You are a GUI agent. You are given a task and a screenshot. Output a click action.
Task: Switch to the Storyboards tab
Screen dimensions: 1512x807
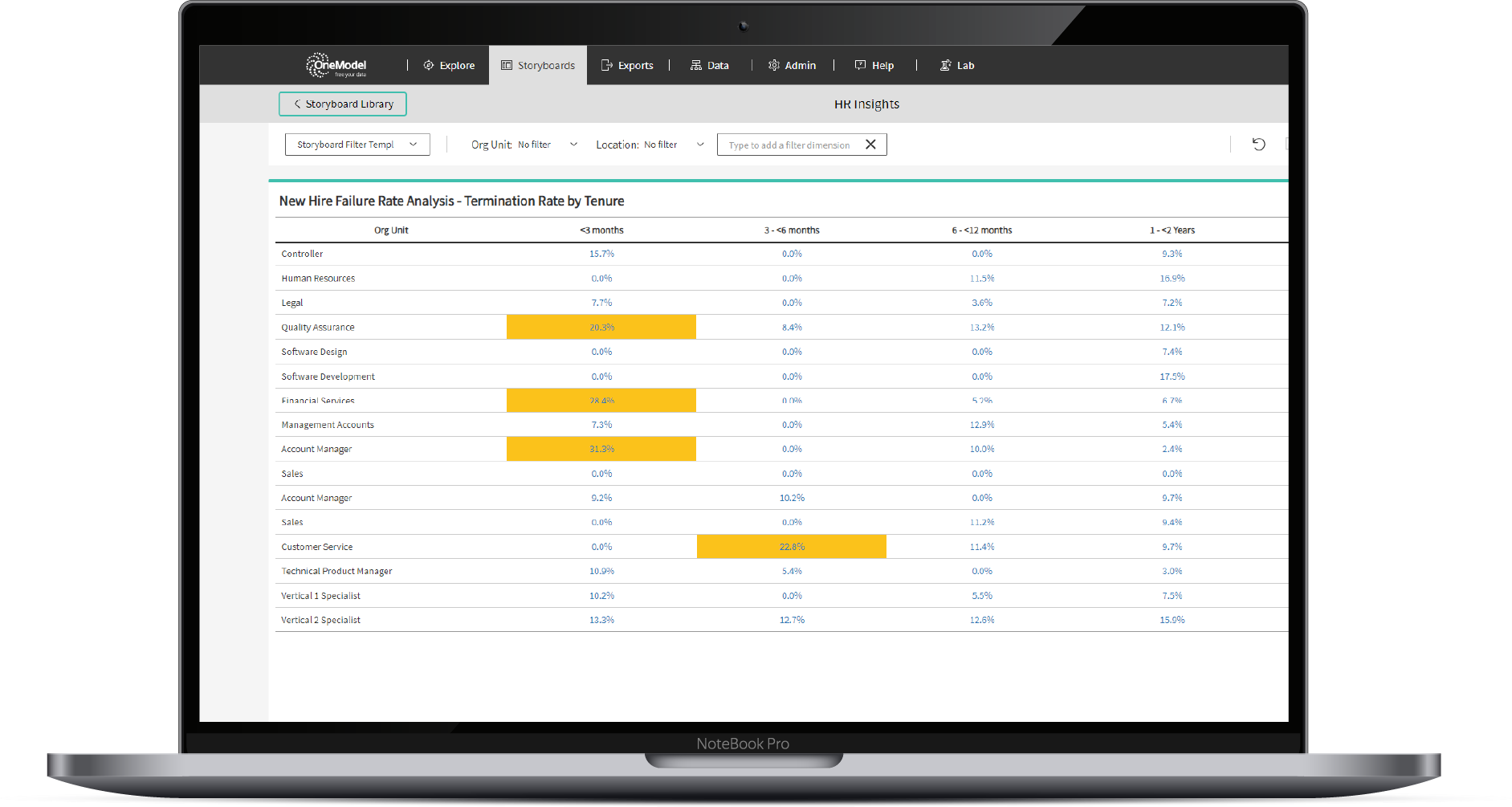(x=538, y=65)
